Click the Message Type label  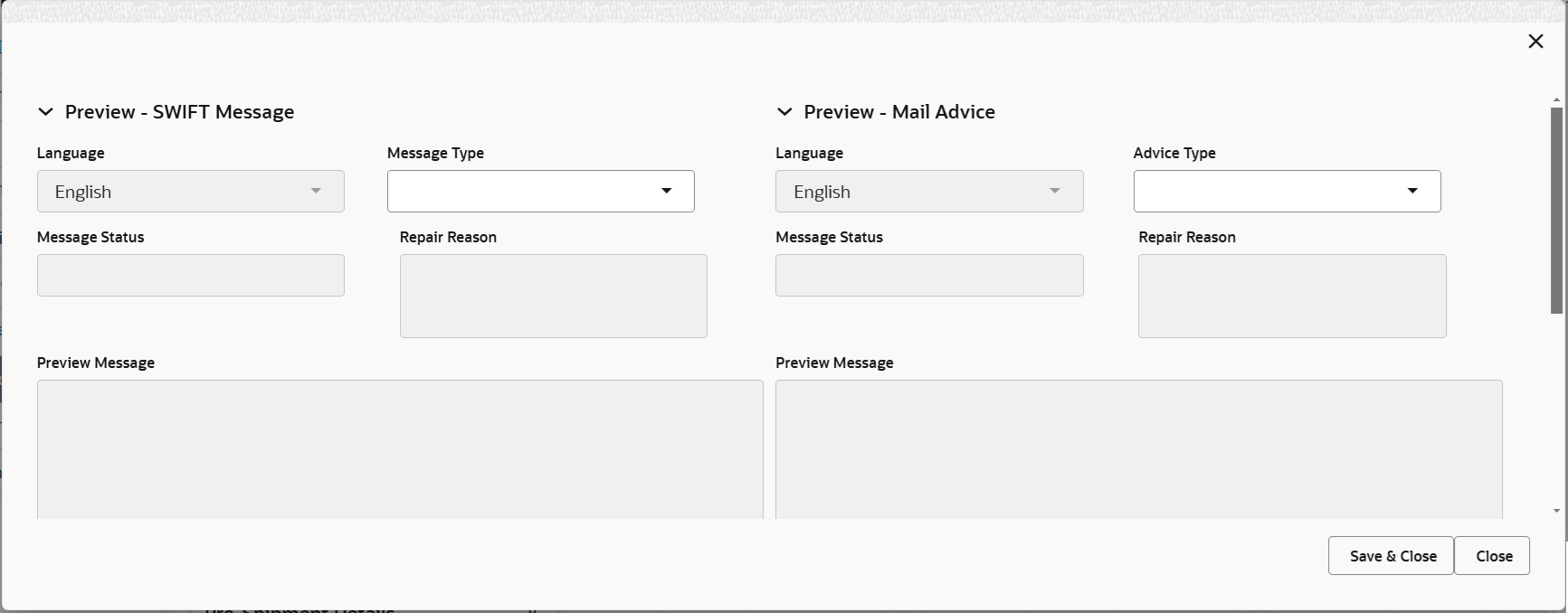(435, 153)
